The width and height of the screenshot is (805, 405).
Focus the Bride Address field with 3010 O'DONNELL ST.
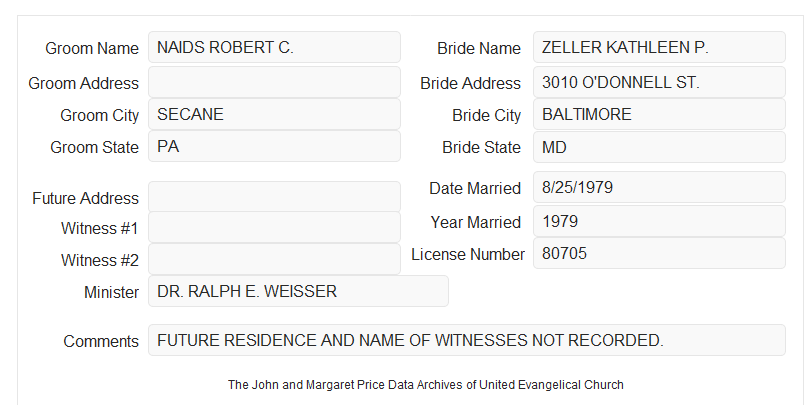click(659, 82)
